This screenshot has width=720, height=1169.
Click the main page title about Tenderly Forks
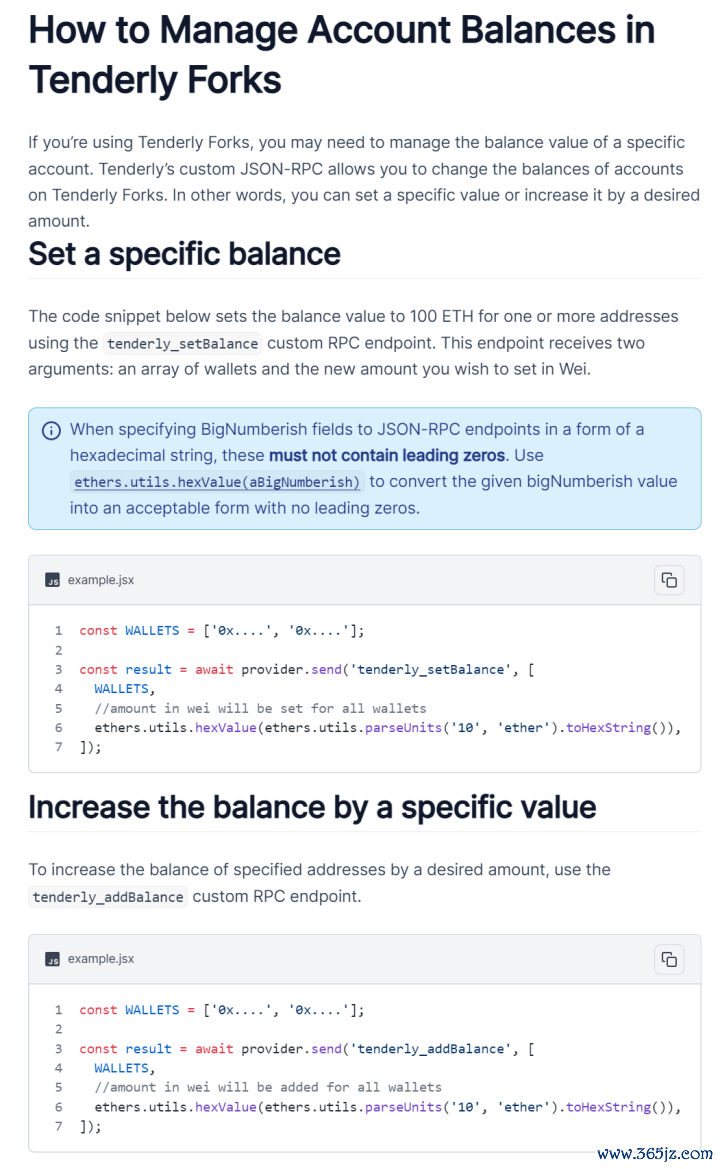(x=341, y=54)
